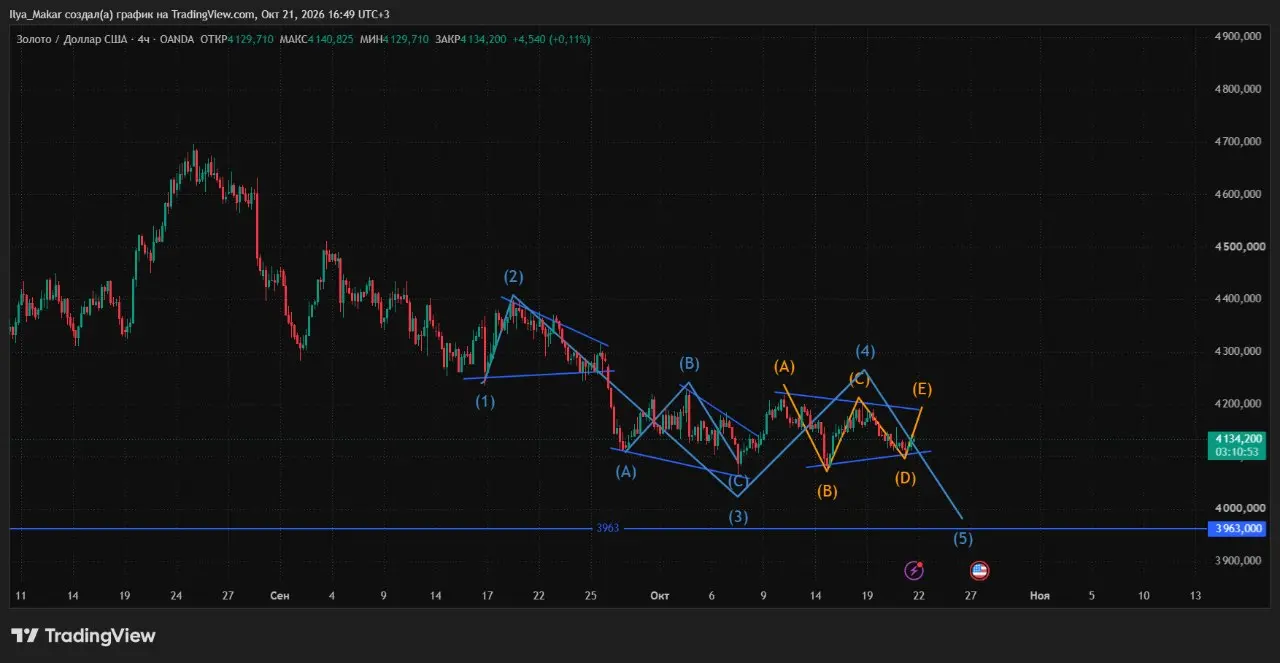Click the blue 3963,000 price axis label

pyautogui.click(x=1238, y=528)
